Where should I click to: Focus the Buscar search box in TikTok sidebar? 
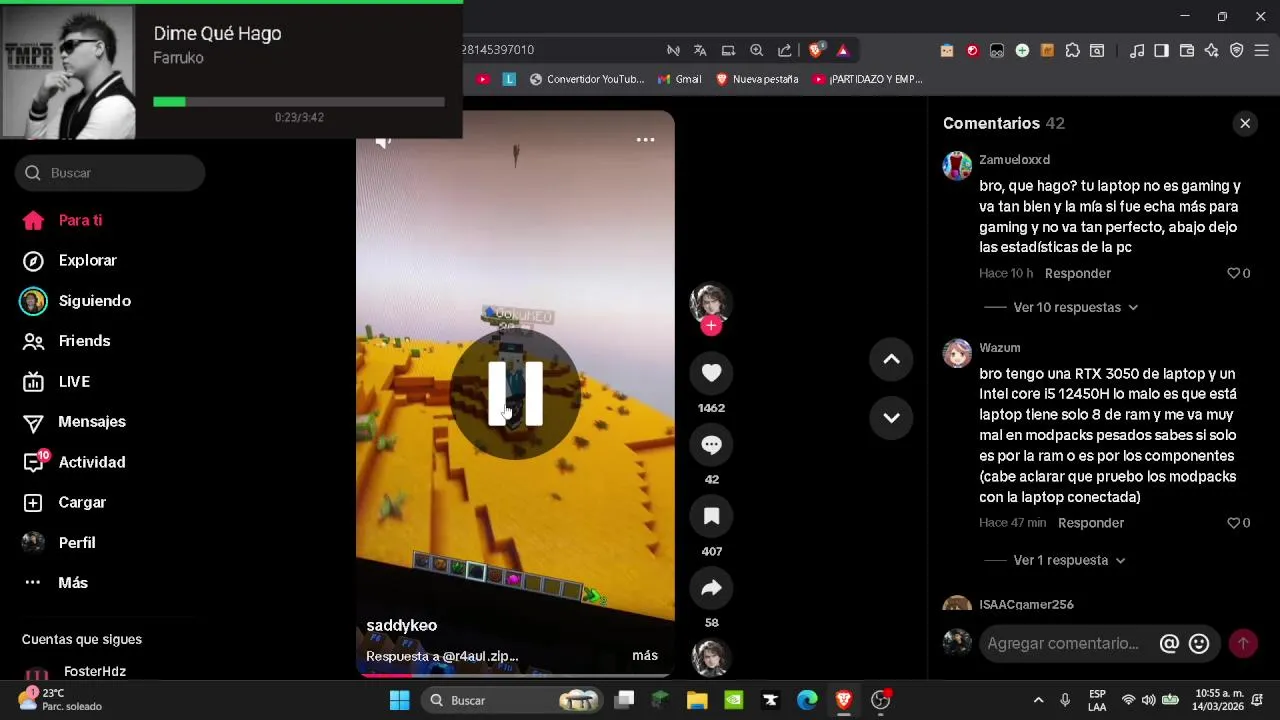click(x=110, y=173)
